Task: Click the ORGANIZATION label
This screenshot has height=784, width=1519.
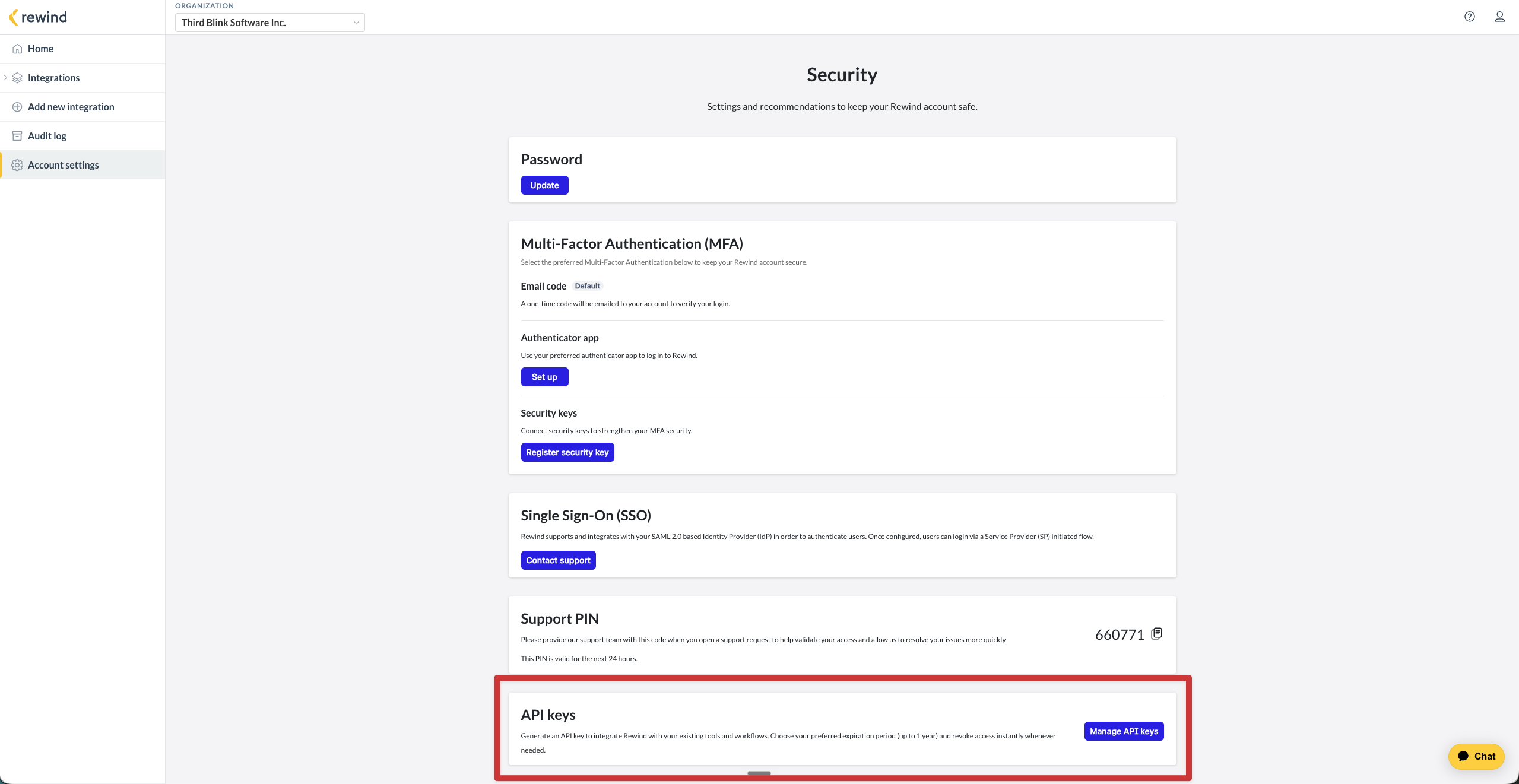Action: pos(204,6)
